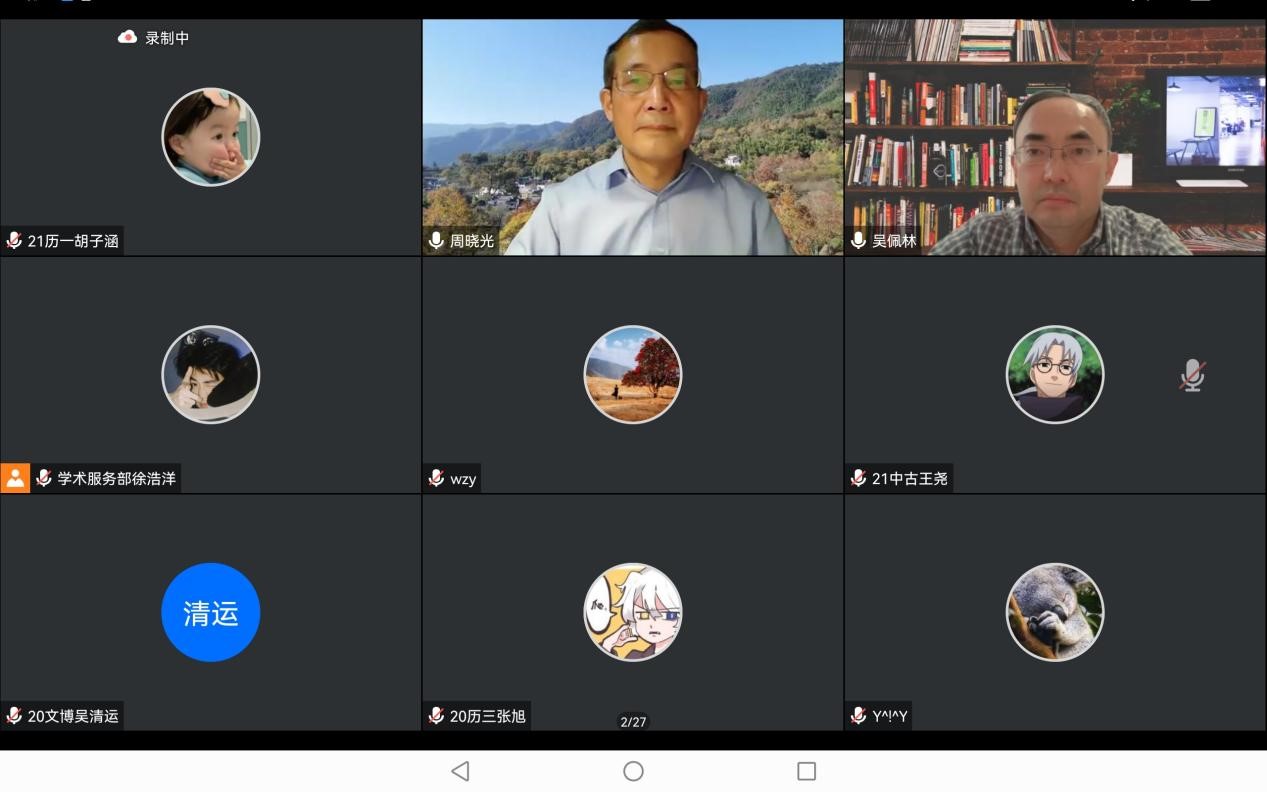The height and width of the screenshot is (792, 1267).
Task: Click the 2/27 page indicator
Action: (x=633, y=722)
